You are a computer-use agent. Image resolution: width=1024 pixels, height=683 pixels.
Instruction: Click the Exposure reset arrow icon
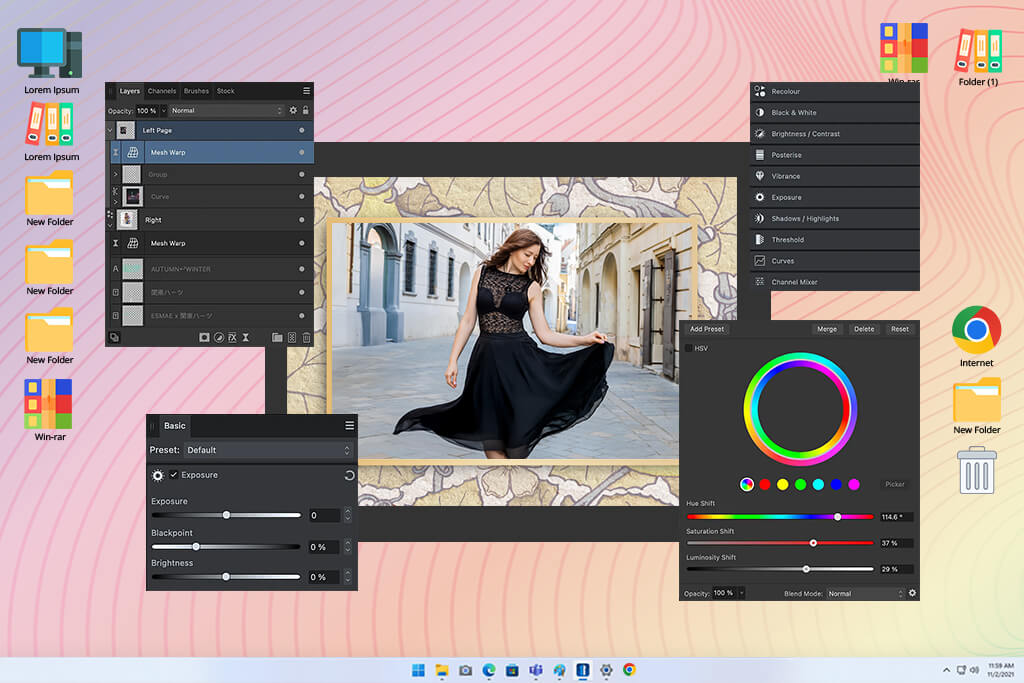pos(349,475)
